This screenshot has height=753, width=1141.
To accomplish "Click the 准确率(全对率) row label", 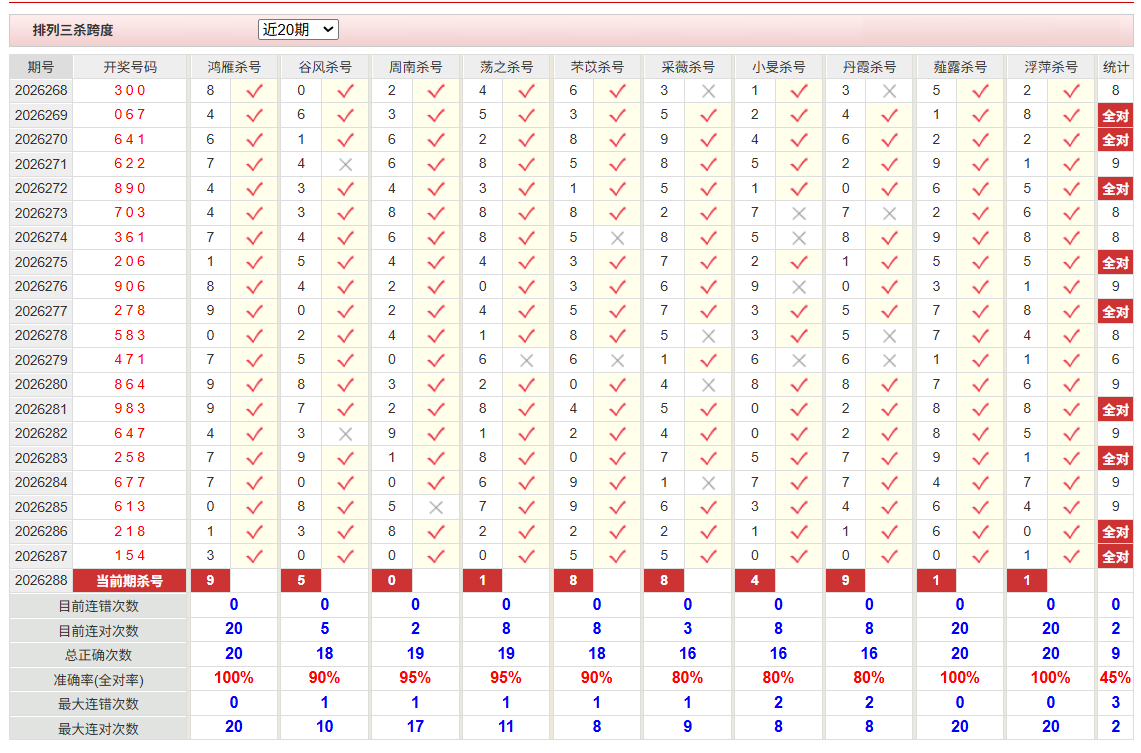I will point(98,680).
